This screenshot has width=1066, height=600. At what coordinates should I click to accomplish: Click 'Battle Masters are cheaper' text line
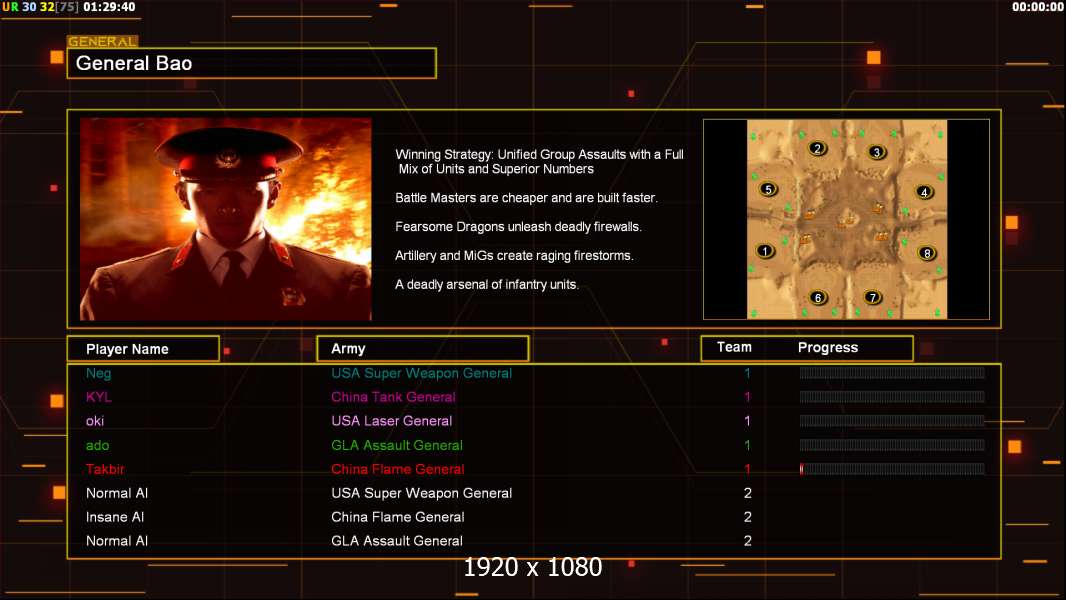(527, 198)
